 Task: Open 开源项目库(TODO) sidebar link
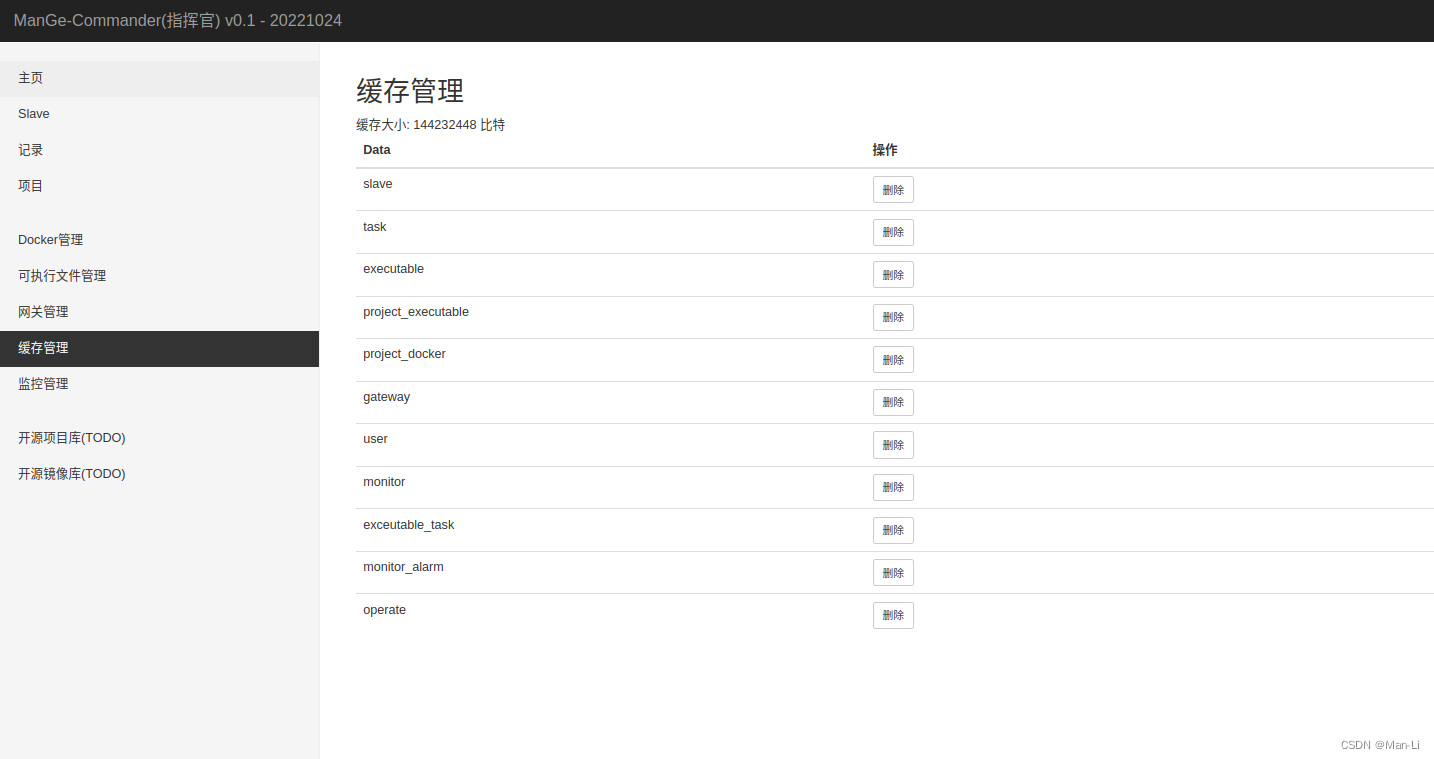coord(159,438)
